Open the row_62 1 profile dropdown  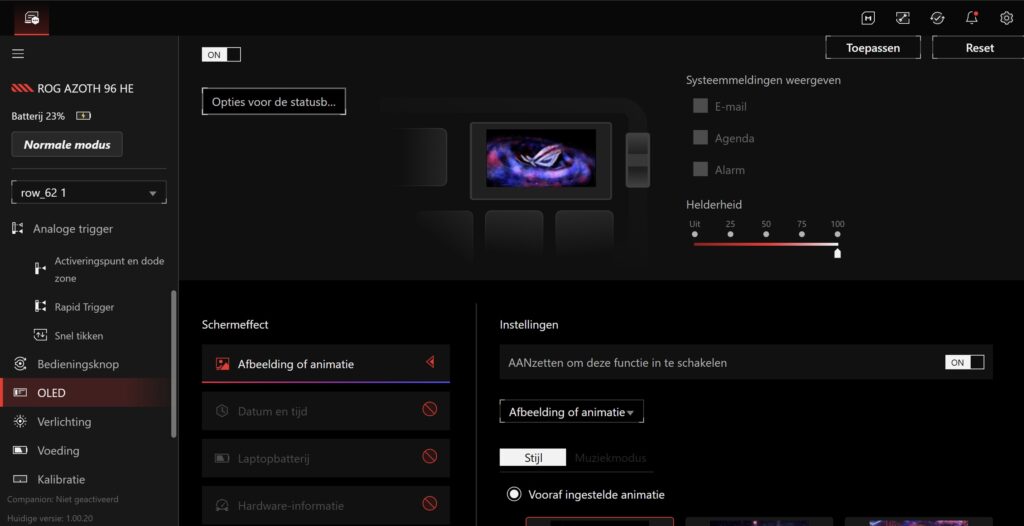pyautogui.click(x=88, y=193)
